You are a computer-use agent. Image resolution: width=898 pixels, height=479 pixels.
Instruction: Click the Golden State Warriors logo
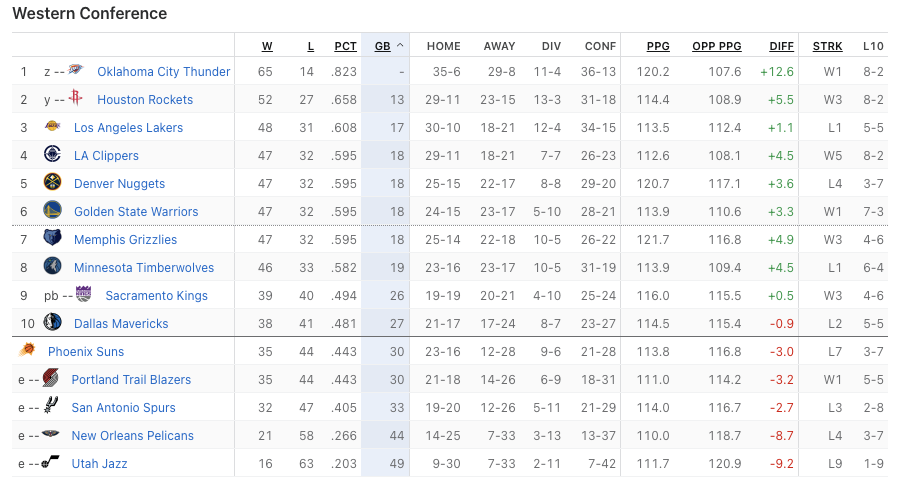coord(52,210)
